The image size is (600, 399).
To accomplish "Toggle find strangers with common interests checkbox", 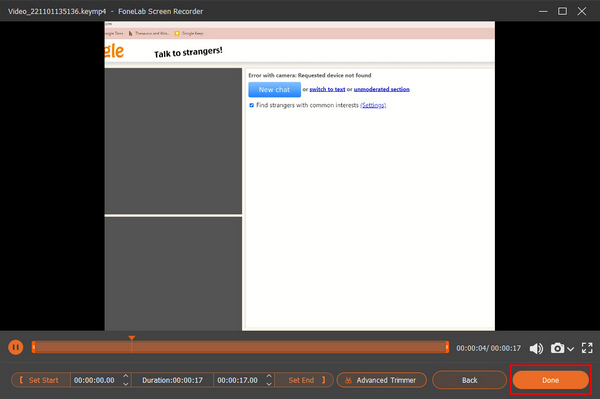I will click(251, 105).
